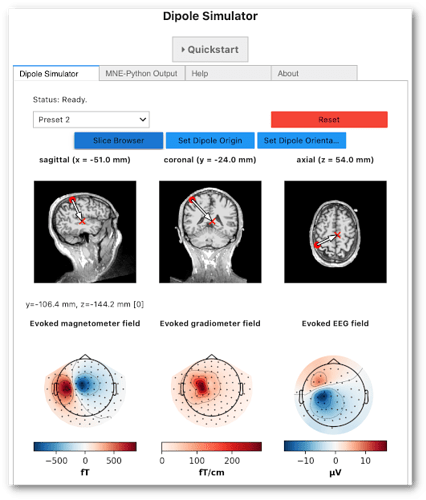Click the evoked gradiometer field topomap
426x500 pixels.
coord(211,391)
